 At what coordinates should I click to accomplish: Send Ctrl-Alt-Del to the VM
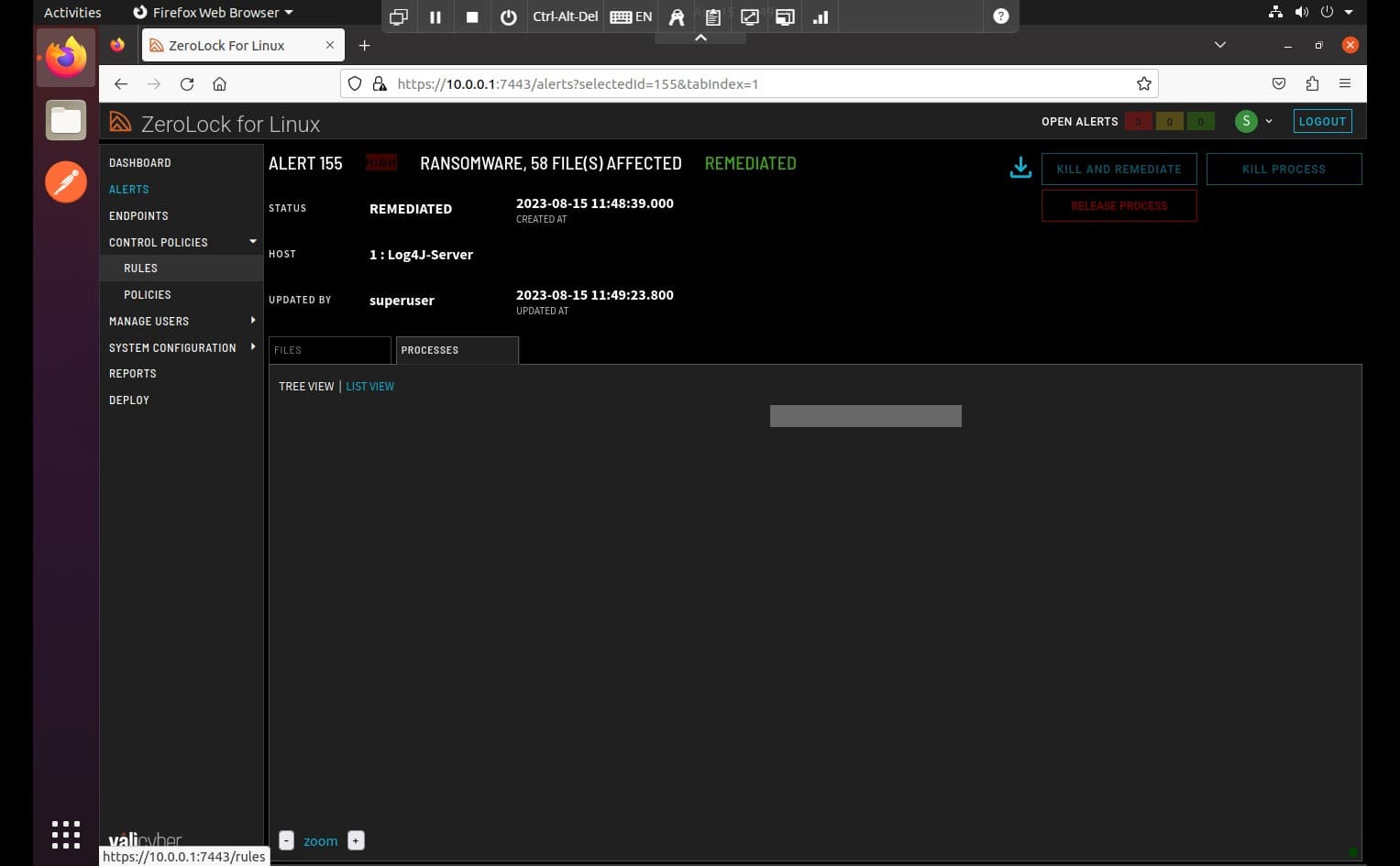point(565,16)
